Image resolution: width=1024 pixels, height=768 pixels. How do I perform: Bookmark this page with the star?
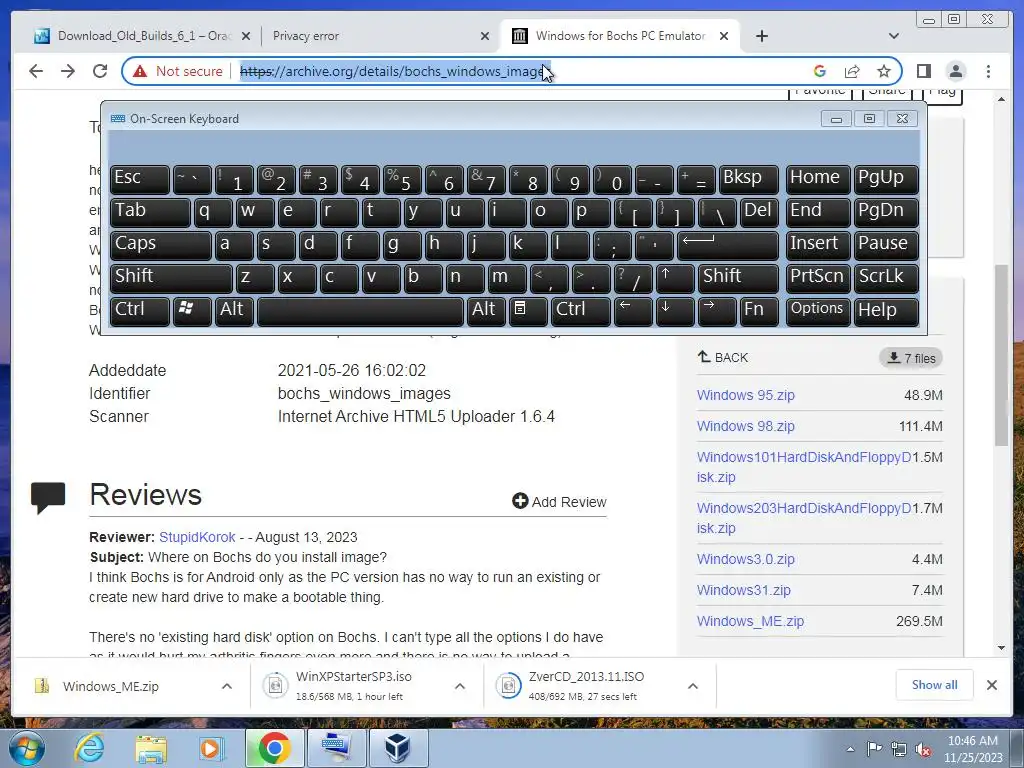(x=884, y=71)
